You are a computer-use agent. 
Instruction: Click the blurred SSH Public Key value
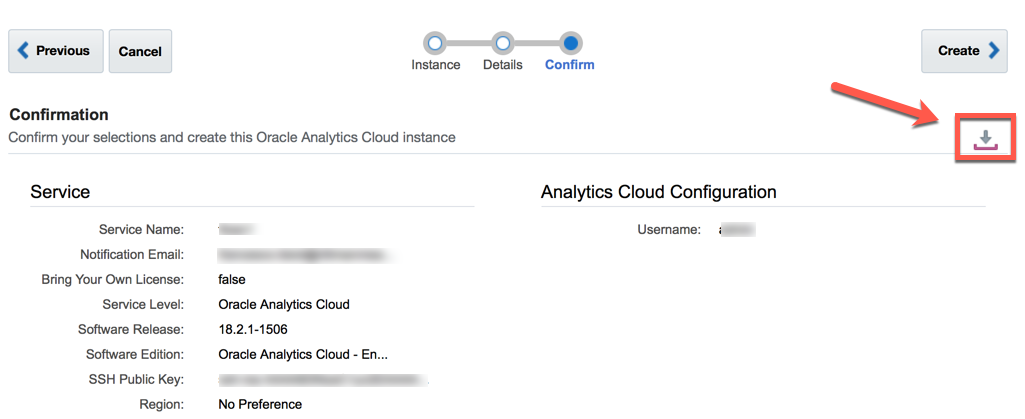click(322, 379)
